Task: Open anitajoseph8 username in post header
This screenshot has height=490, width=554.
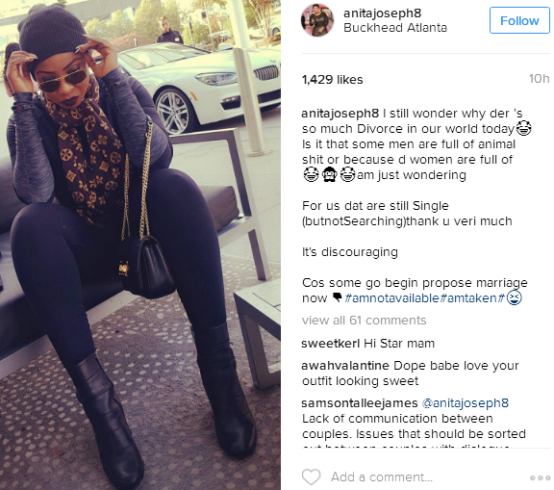Action: click(382, 13)
